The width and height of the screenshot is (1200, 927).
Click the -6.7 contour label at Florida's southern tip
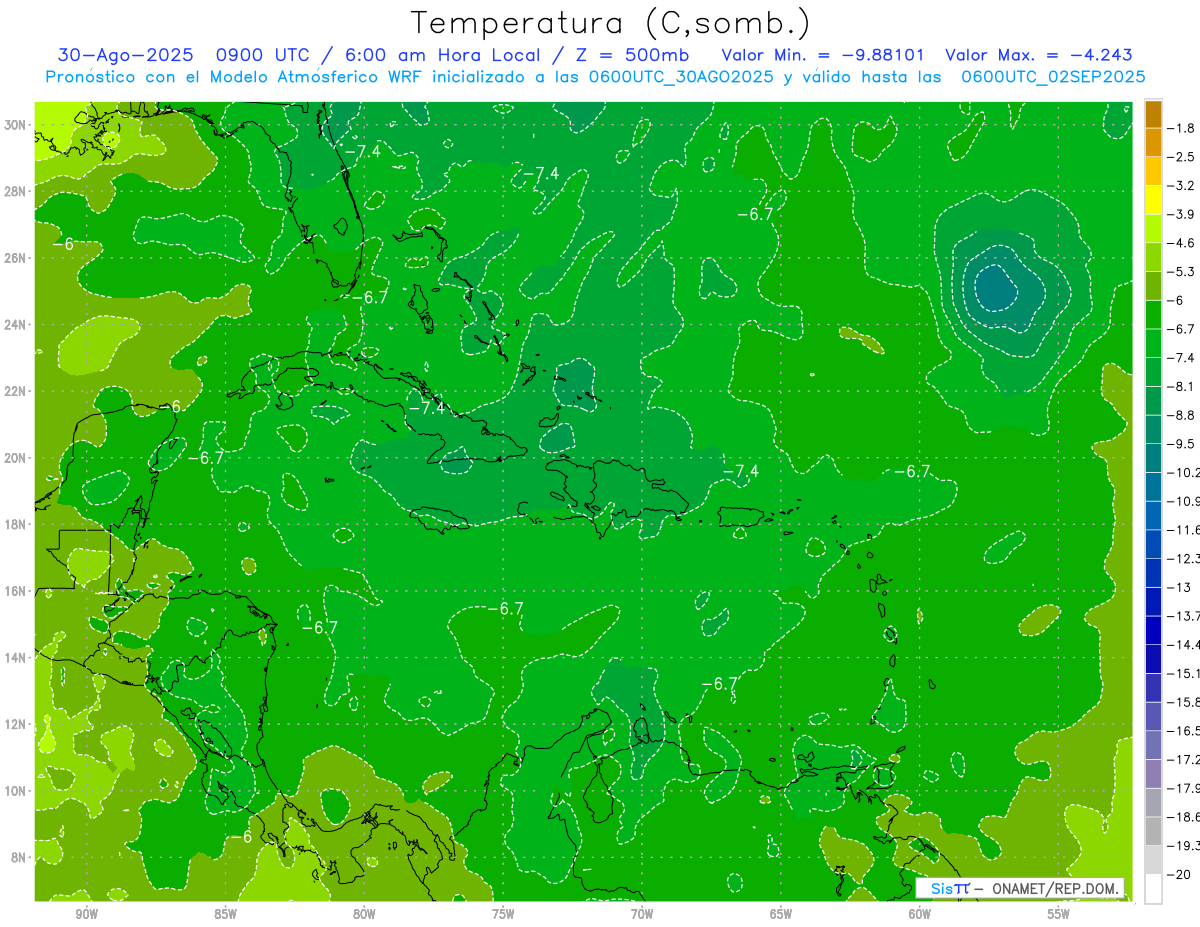click(x=369, y=297)
